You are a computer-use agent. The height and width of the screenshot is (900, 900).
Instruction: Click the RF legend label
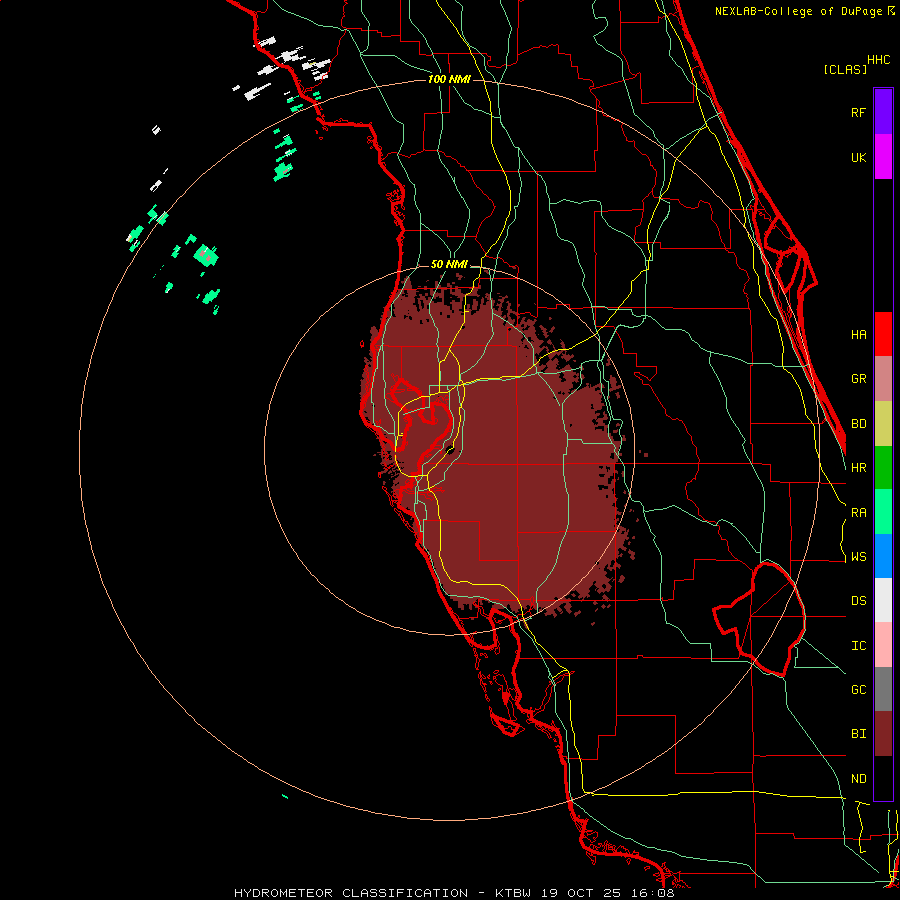coord(858,112)
